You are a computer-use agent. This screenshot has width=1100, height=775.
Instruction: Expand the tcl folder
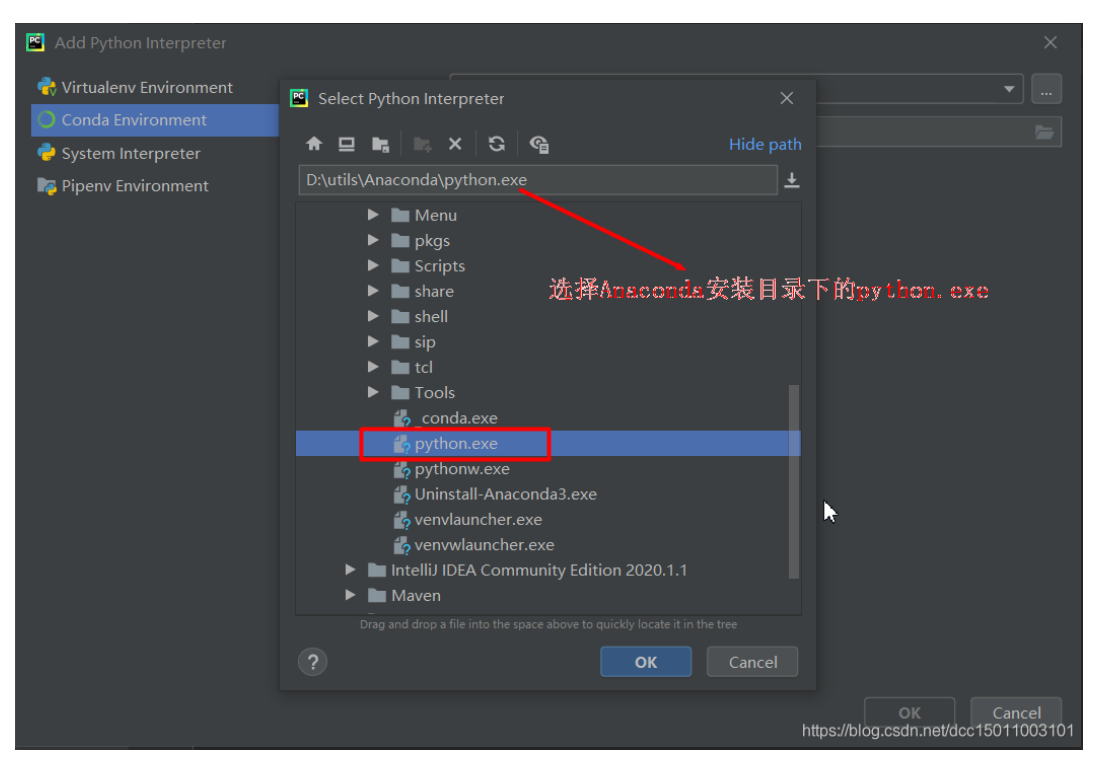[373, 366]
